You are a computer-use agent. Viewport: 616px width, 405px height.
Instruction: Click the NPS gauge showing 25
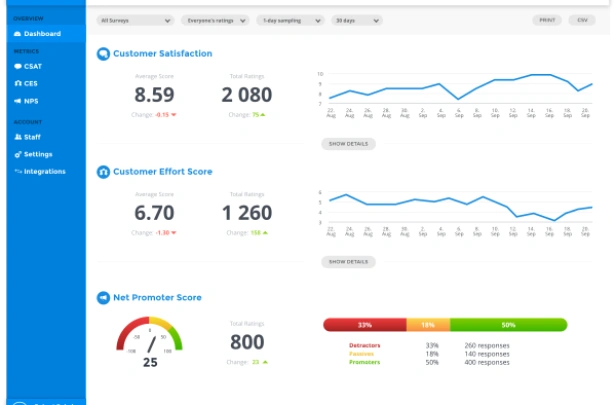[x=150, y=342]
